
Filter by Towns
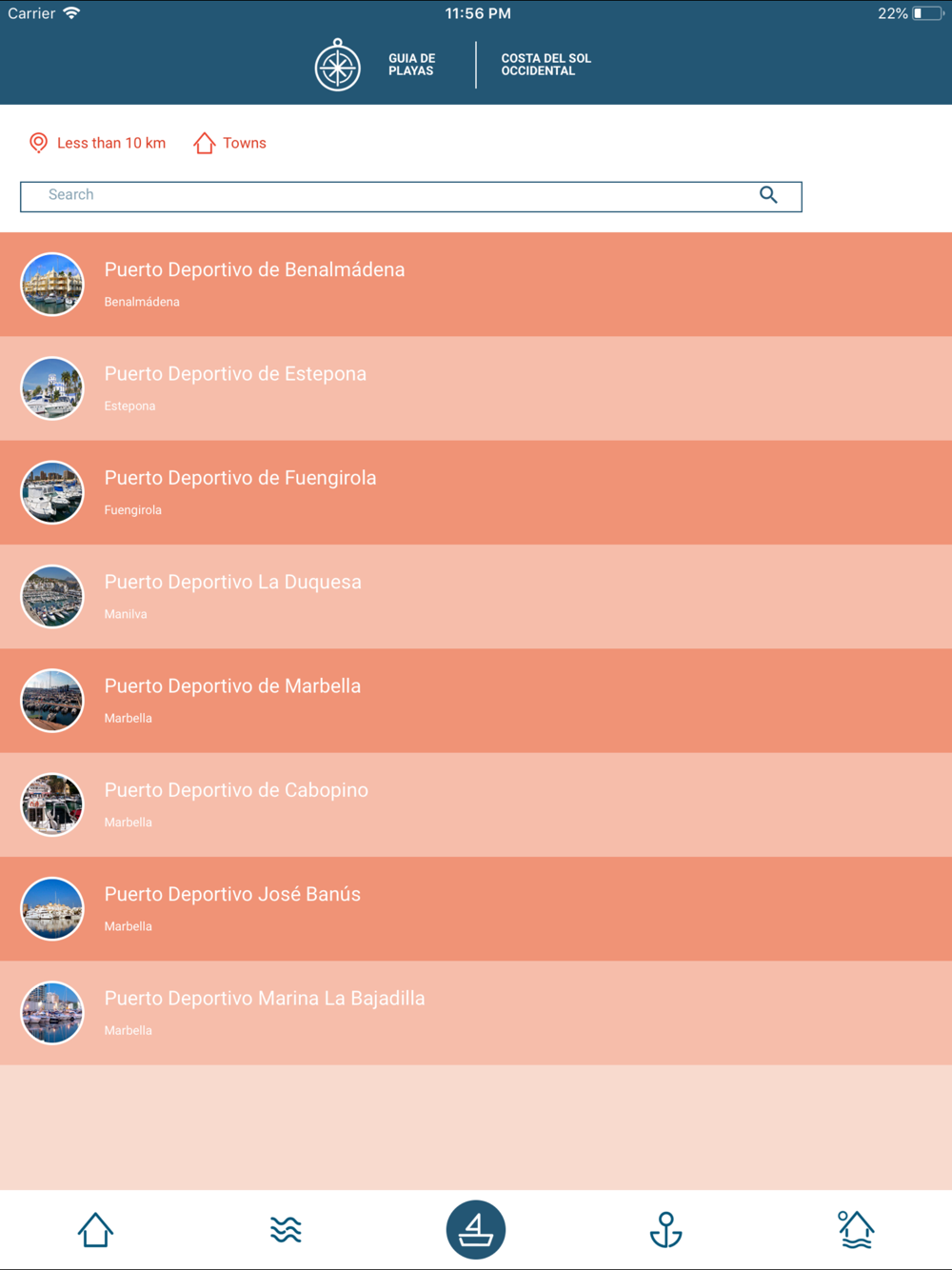pos(245,143)
